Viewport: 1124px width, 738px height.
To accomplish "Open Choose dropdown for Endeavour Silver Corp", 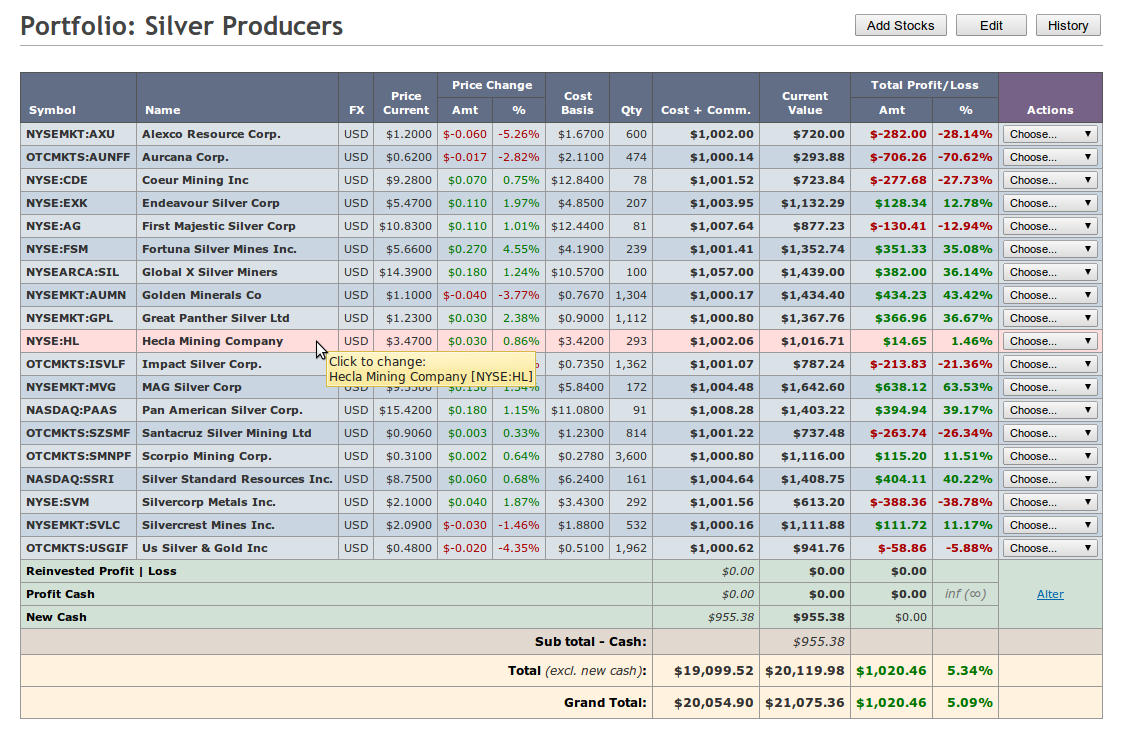I will pos(1050,203).
